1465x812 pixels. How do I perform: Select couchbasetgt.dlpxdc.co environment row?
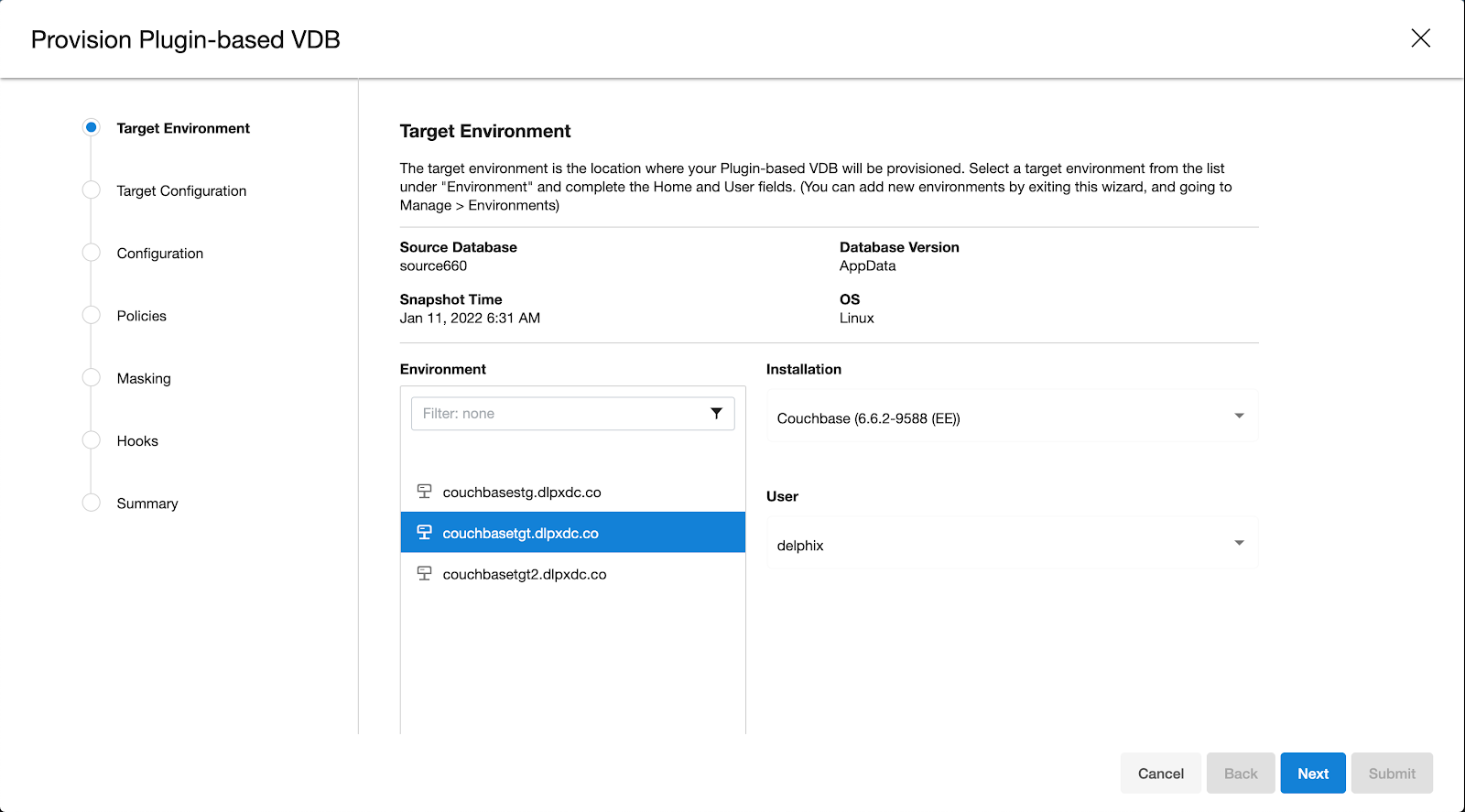[572, 533]
